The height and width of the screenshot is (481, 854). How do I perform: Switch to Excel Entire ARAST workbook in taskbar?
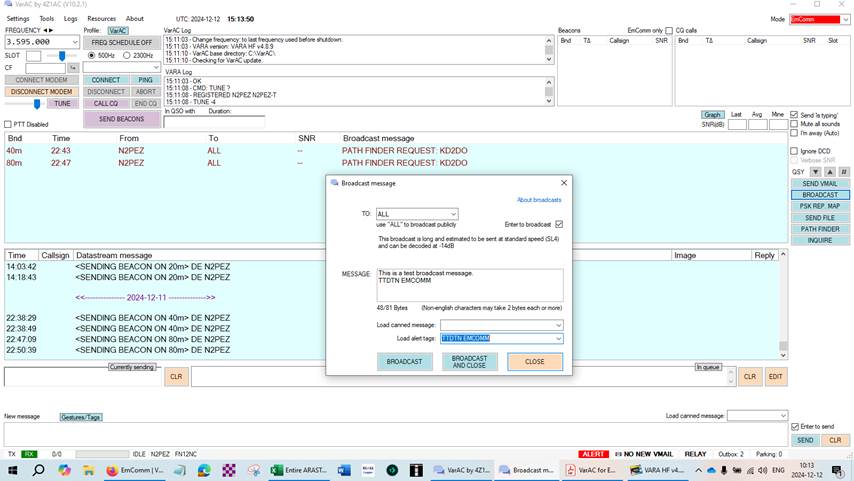coord(299,470)
